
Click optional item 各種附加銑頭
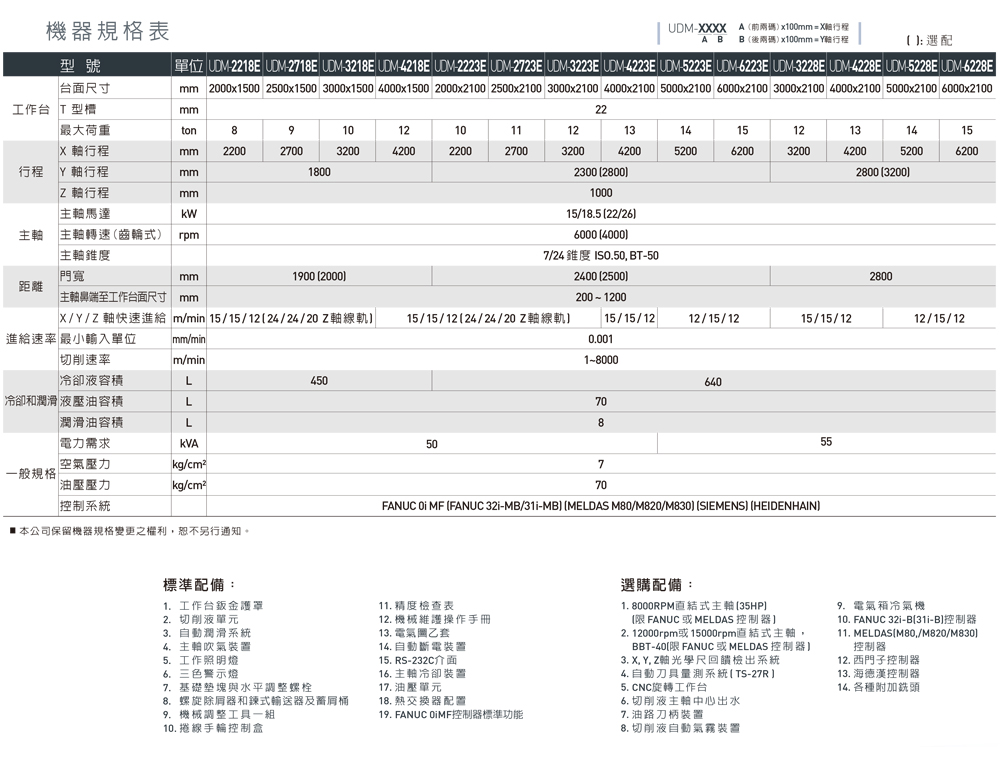[x=886, y=687]
